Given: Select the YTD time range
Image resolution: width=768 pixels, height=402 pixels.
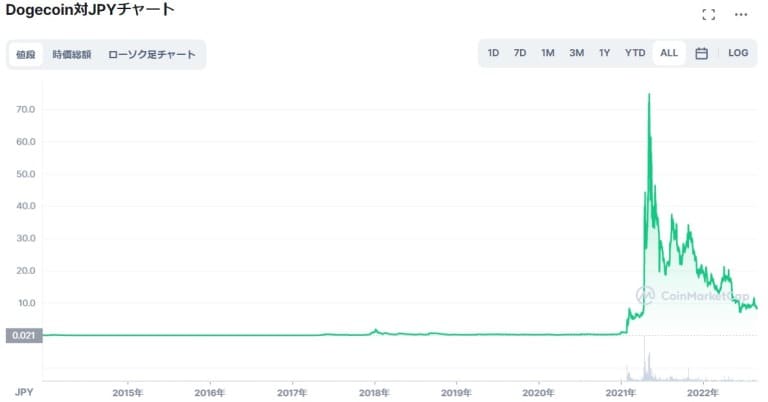Looking at the screenshot, I should coord(635,53).
